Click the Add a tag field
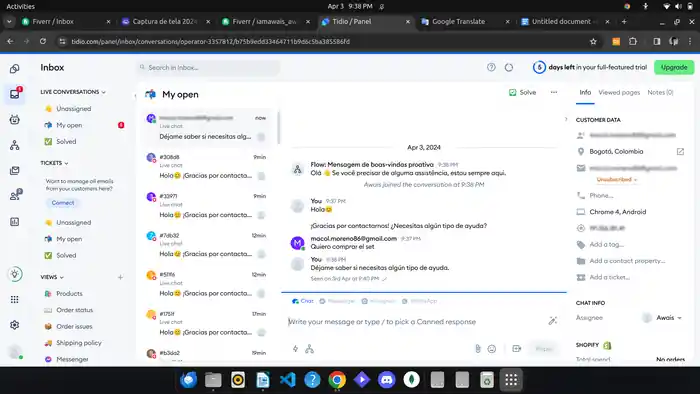Screen dimensions: 700x394 (606, 245)
